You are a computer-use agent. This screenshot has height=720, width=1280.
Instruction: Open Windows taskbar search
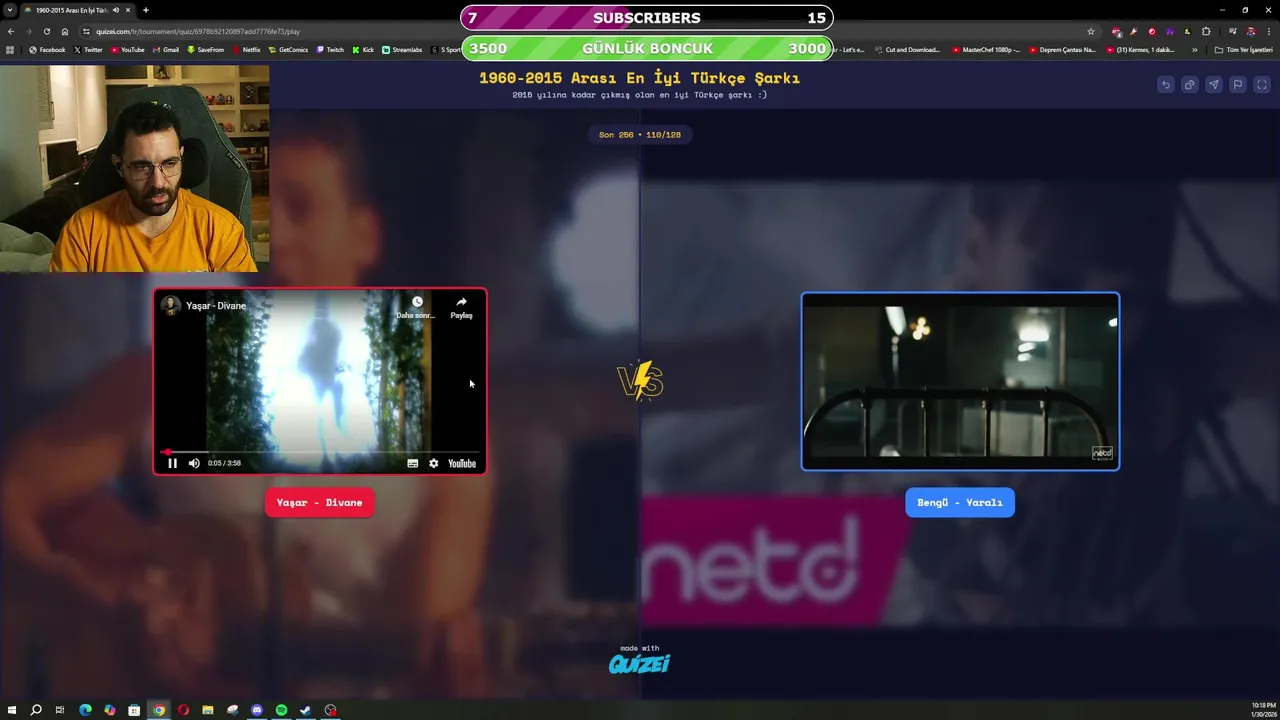pyautogui.click(x=36, y=710)
